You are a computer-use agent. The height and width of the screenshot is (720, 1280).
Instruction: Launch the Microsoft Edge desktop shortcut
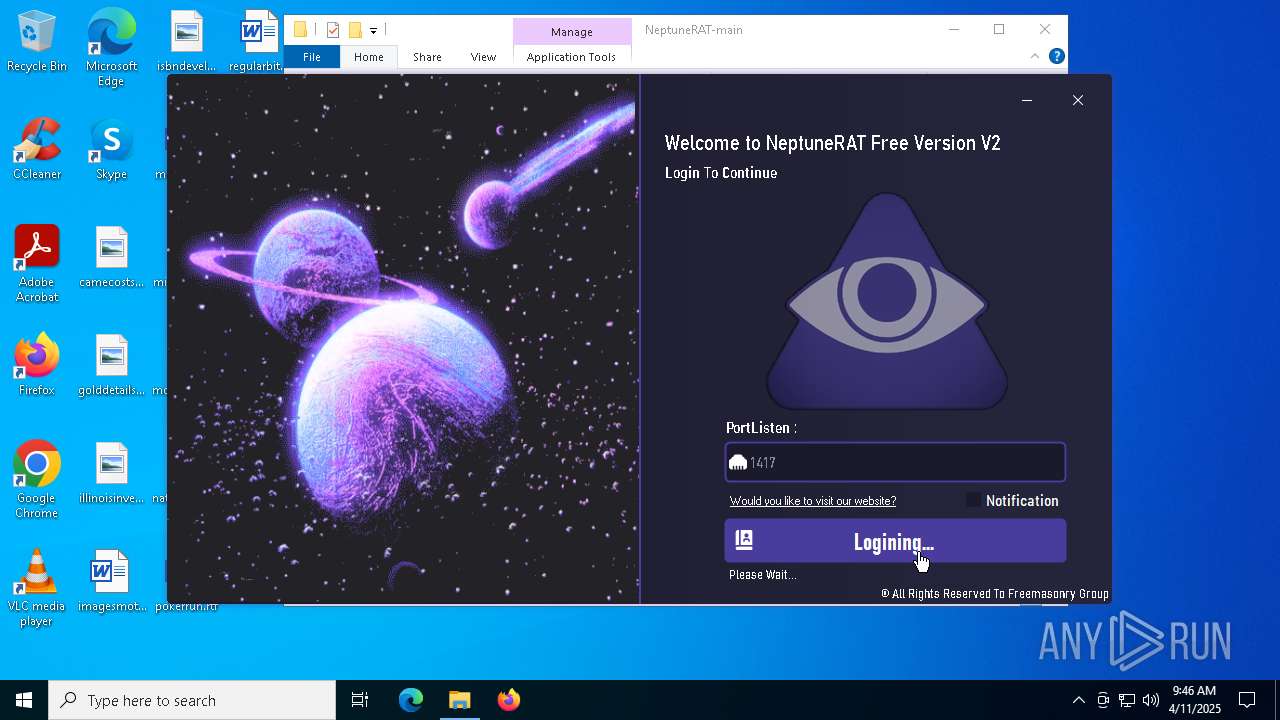click(x=111, y=47)
